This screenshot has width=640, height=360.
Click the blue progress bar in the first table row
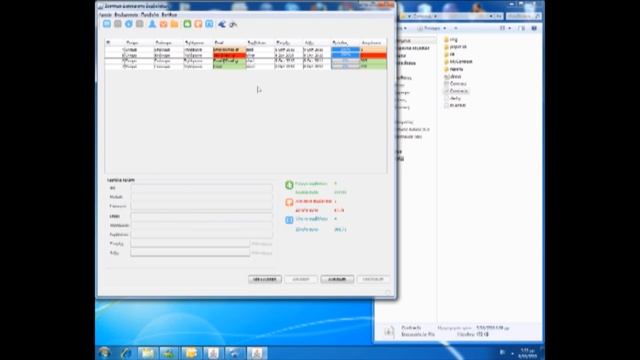pyautogui.click(x=345, y=50)
